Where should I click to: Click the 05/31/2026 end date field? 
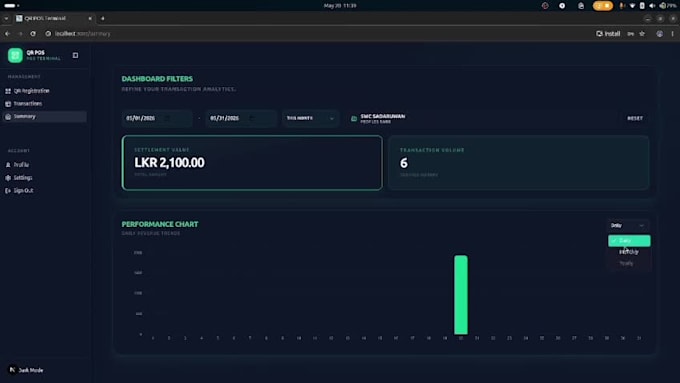[241, 118]
